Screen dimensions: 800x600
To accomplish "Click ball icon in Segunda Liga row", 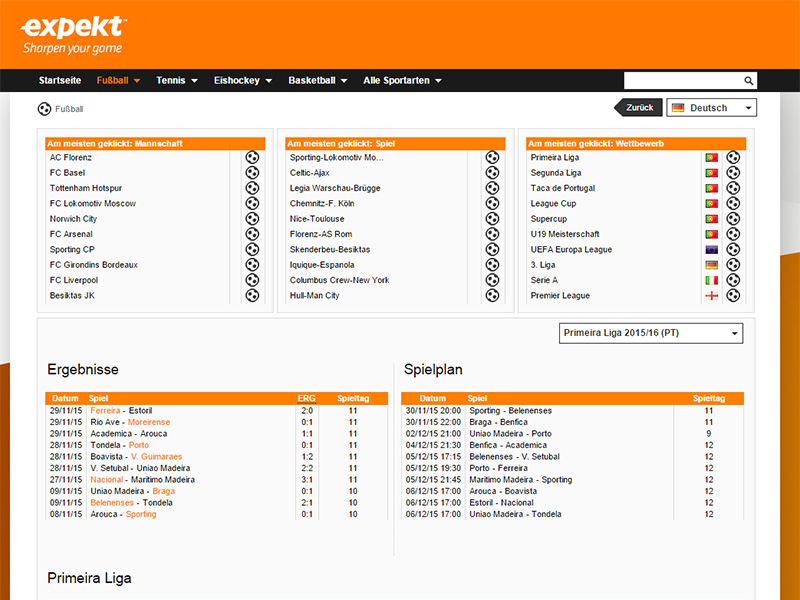I will tap(733, 172).
